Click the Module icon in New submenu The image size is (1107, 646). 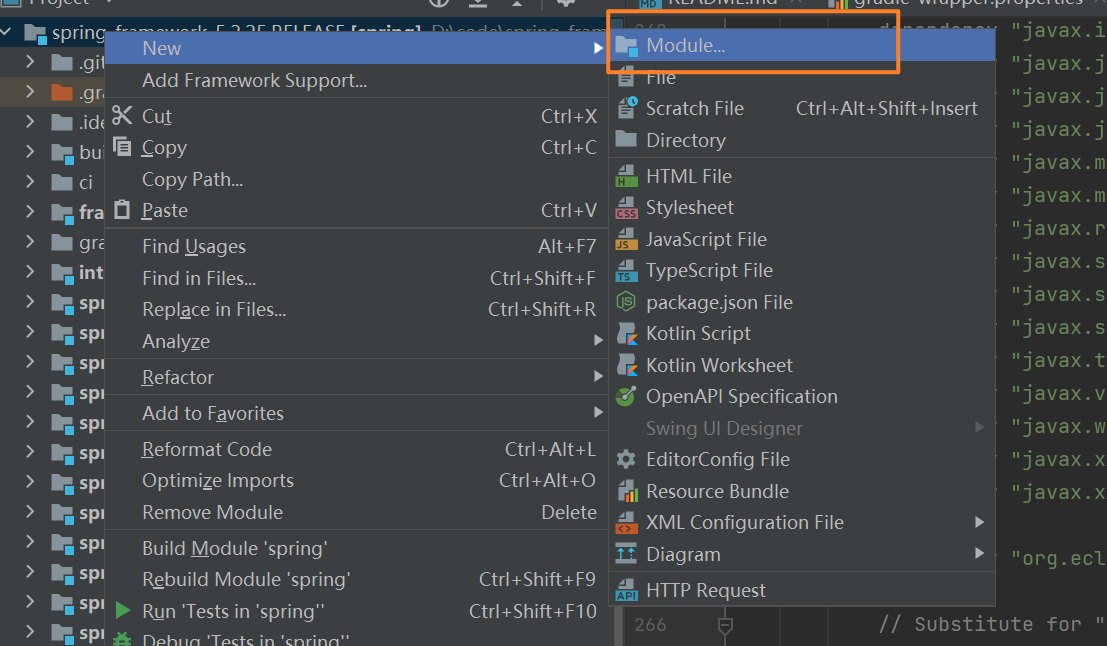[x=627, y=45]
